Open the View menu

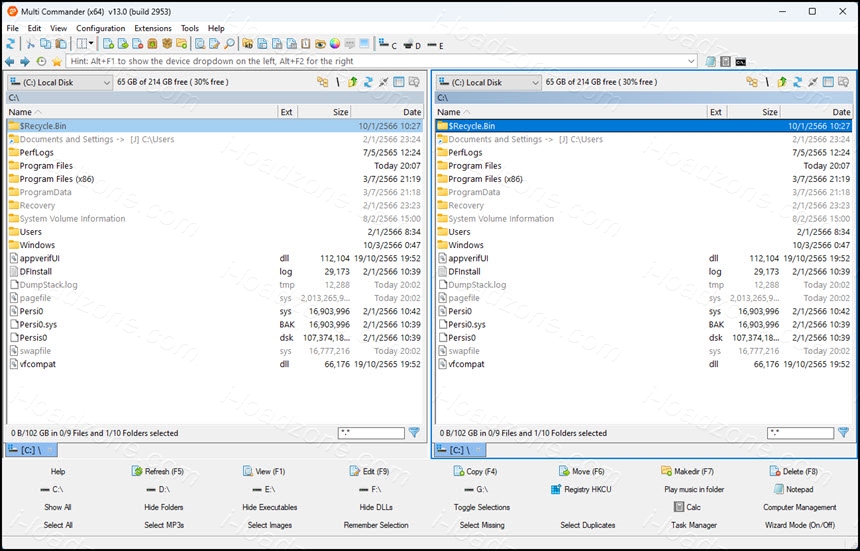click(x=58, y=28)
